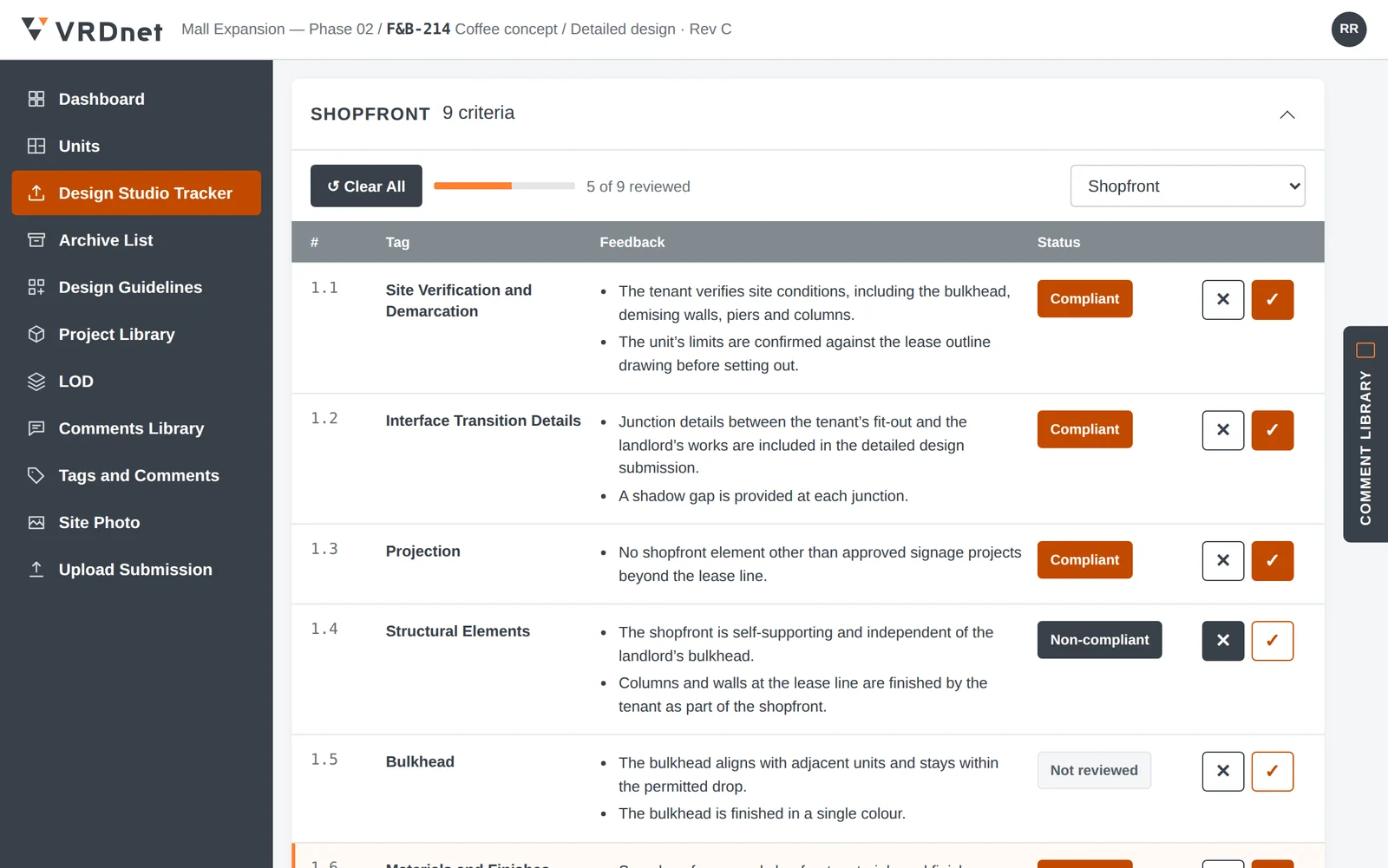Open Archive List page
The image size is (1388, 868).
pyautogui.click(x=136, y=240)
